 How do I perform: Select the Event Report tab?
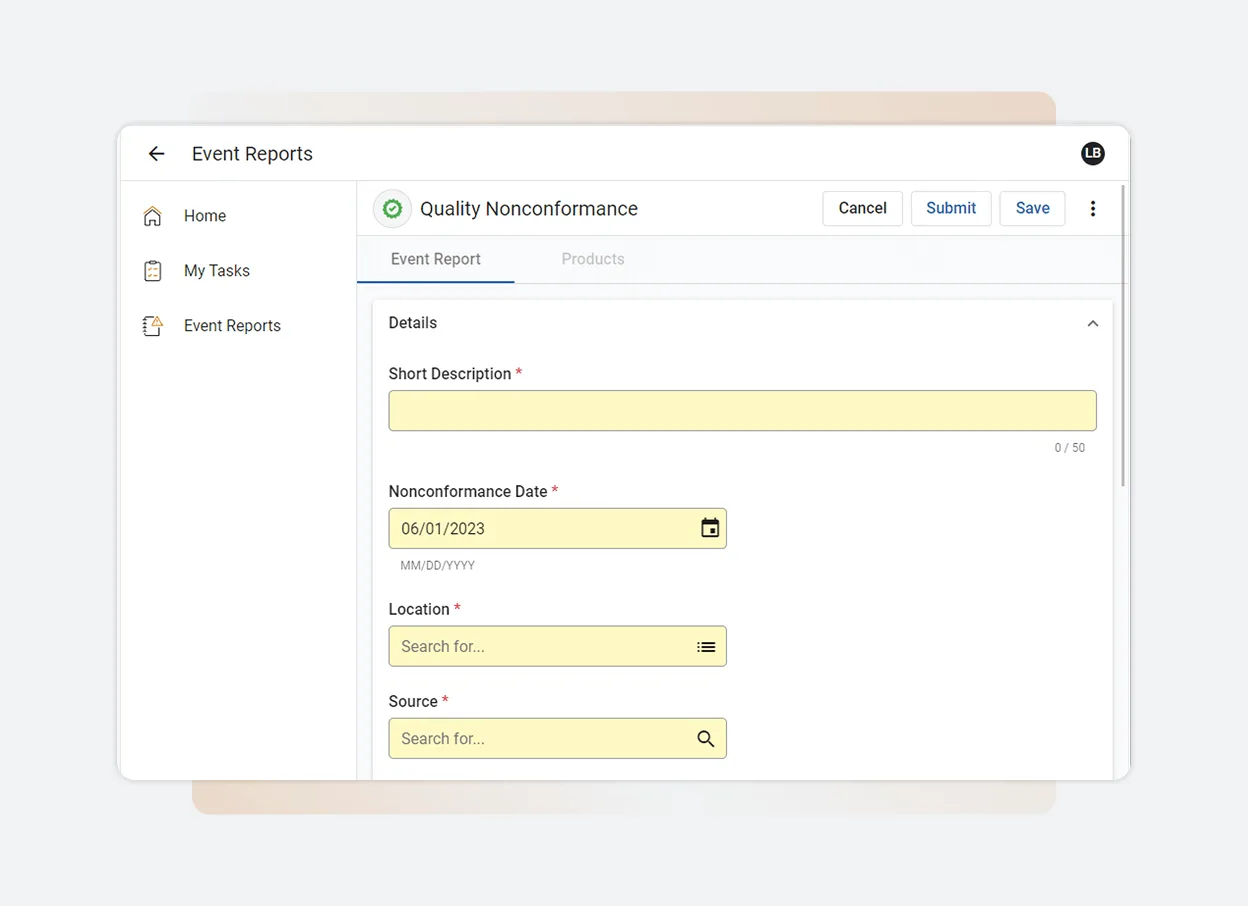click(x=435, y=258)
